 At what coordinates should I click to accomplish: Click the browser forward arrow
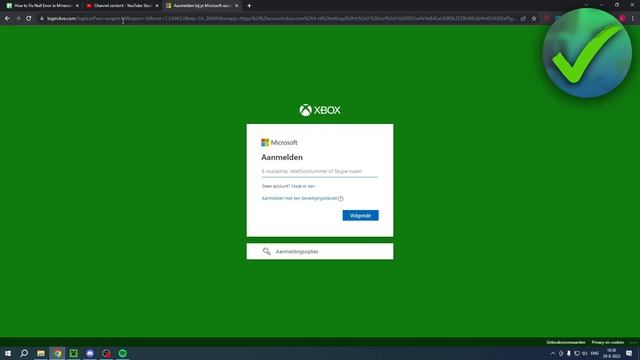[x=18, y=18]
